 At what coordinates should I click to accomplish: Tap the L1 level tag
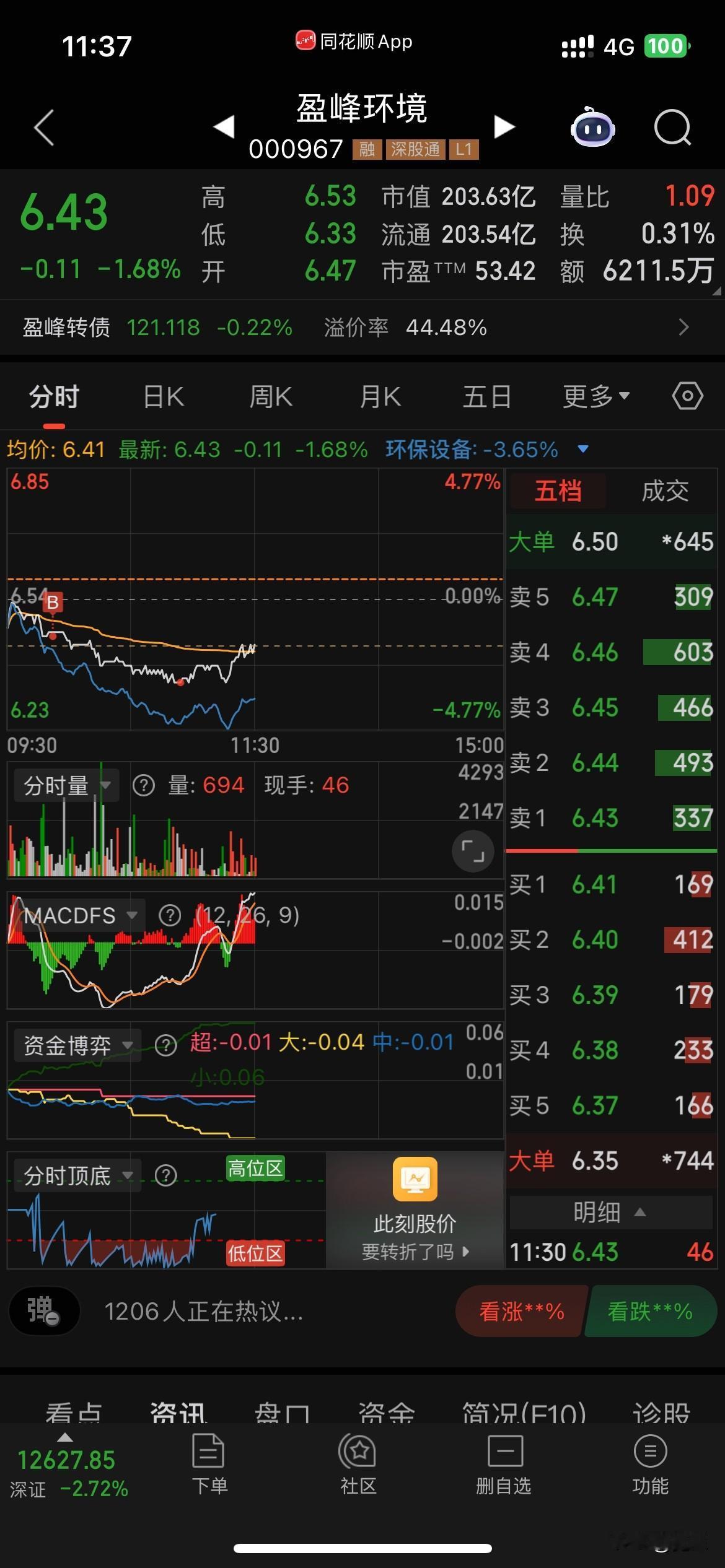[x=464, y=149]
